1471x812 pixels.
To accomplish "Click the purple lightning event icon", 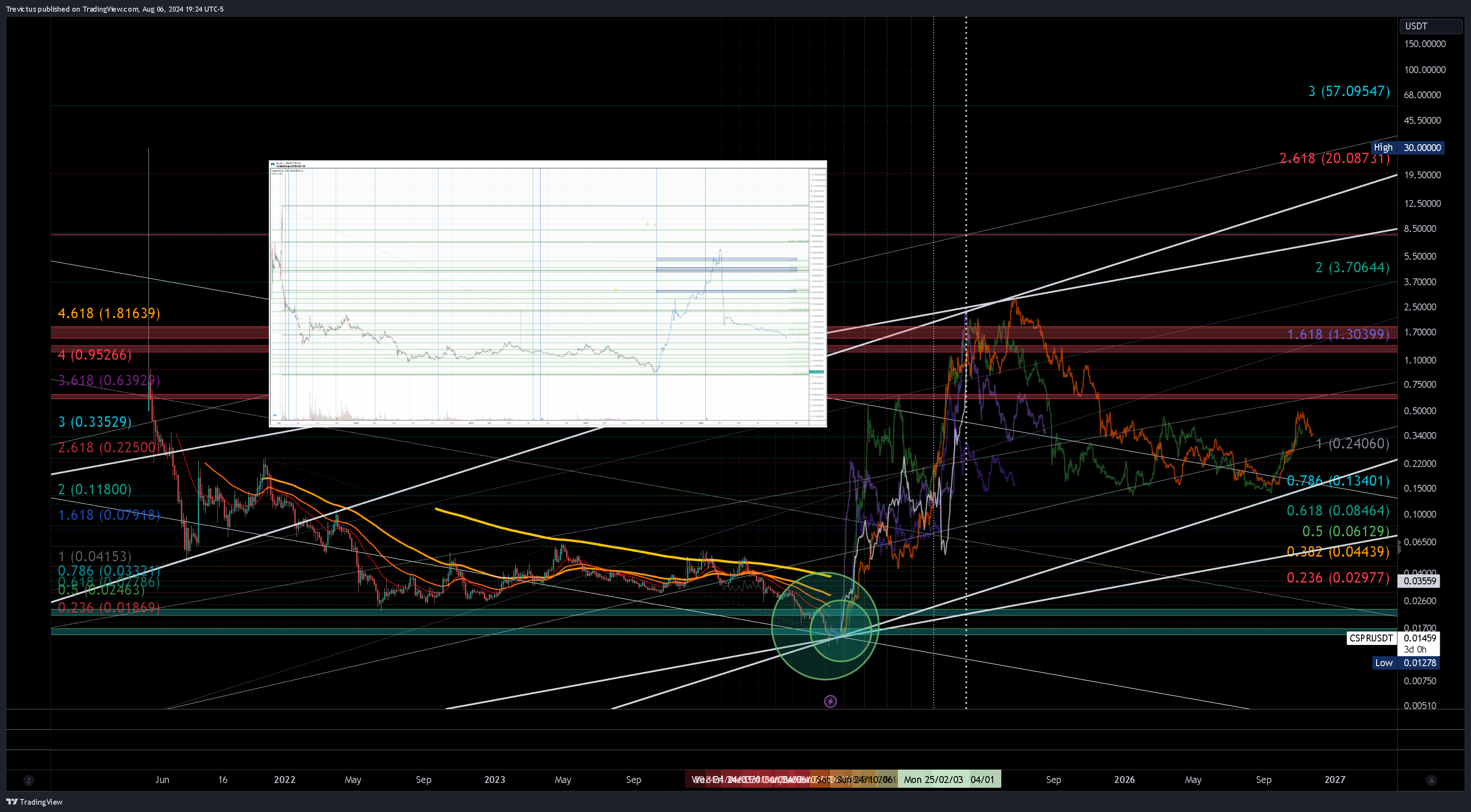I will tap(830, 701).
